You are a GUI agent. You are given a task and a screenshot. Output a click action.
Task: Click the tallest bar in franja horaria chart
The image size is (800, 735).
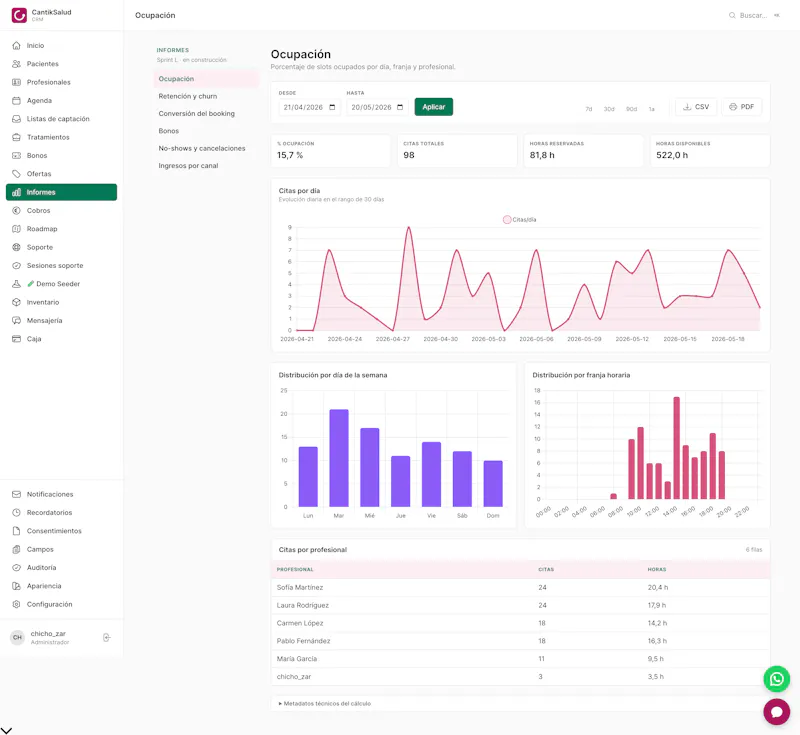click(677, 448)
